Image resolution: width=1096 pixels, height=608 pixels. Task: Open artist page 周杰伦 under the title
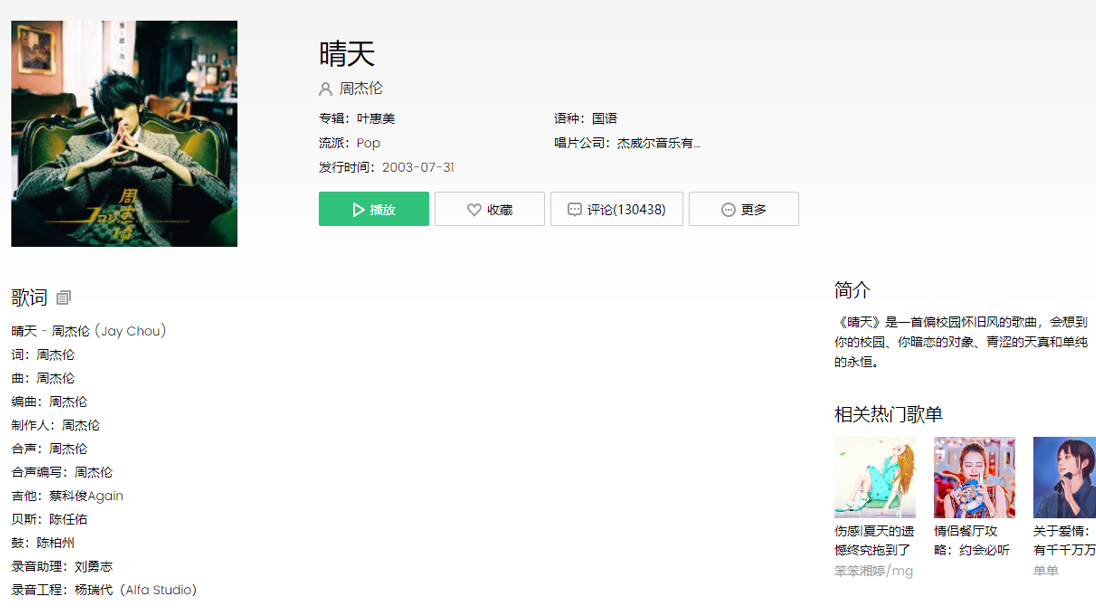tap(361, 89)
